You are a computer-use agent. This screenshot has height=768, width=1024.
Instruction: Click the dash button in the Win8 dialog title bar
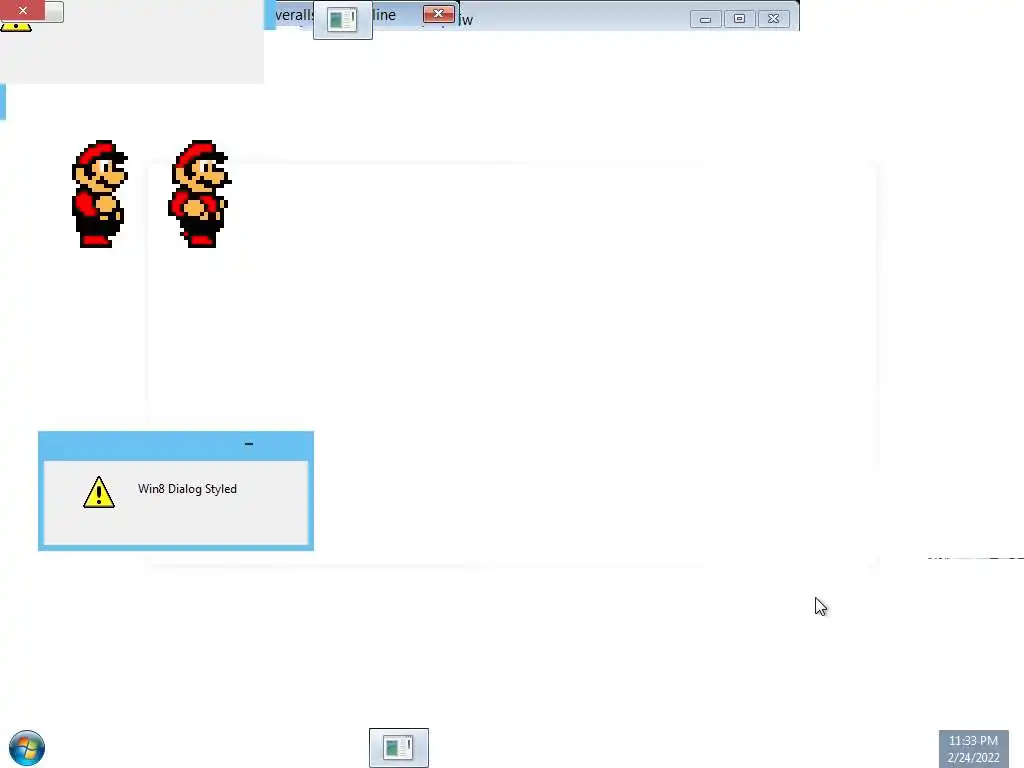coord(249,444)
